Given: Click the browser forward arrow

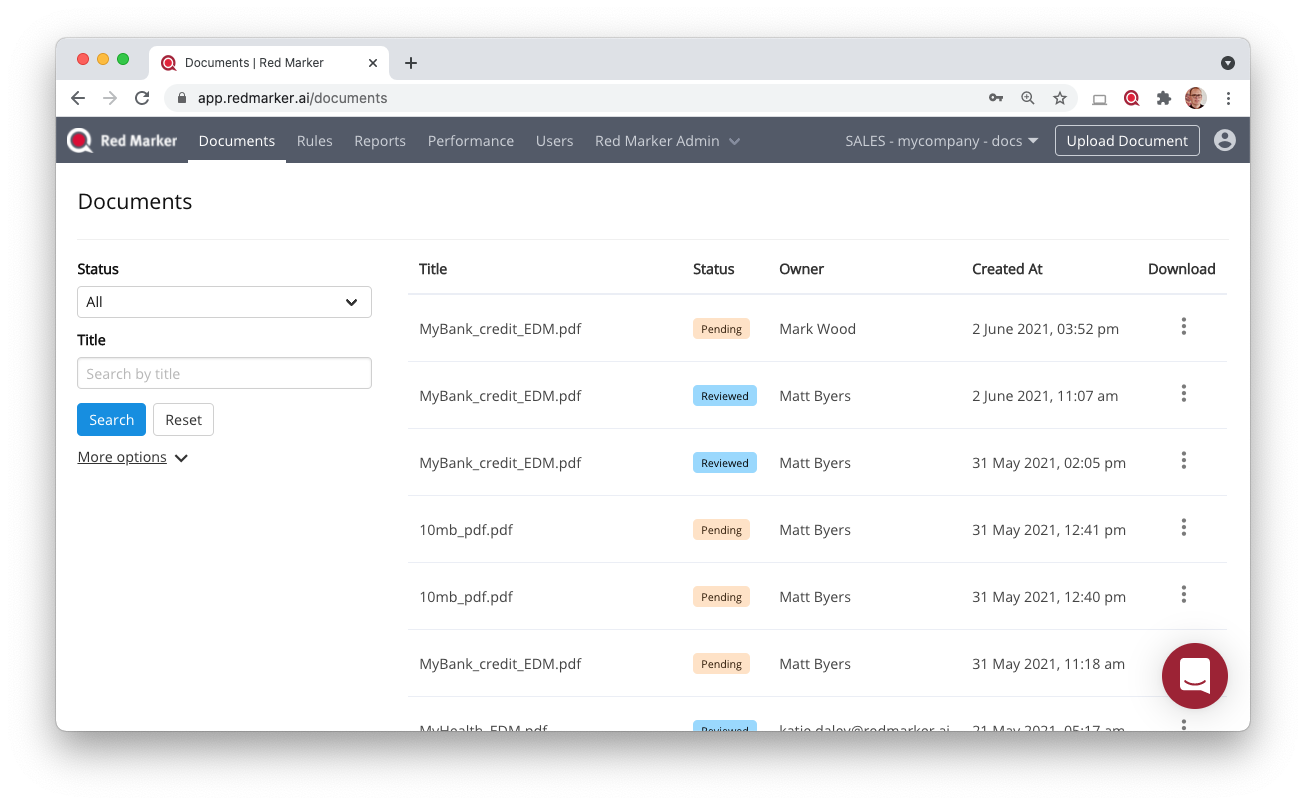Looking at the screenshot, I should pyautogui.click(x=110, y=98).
